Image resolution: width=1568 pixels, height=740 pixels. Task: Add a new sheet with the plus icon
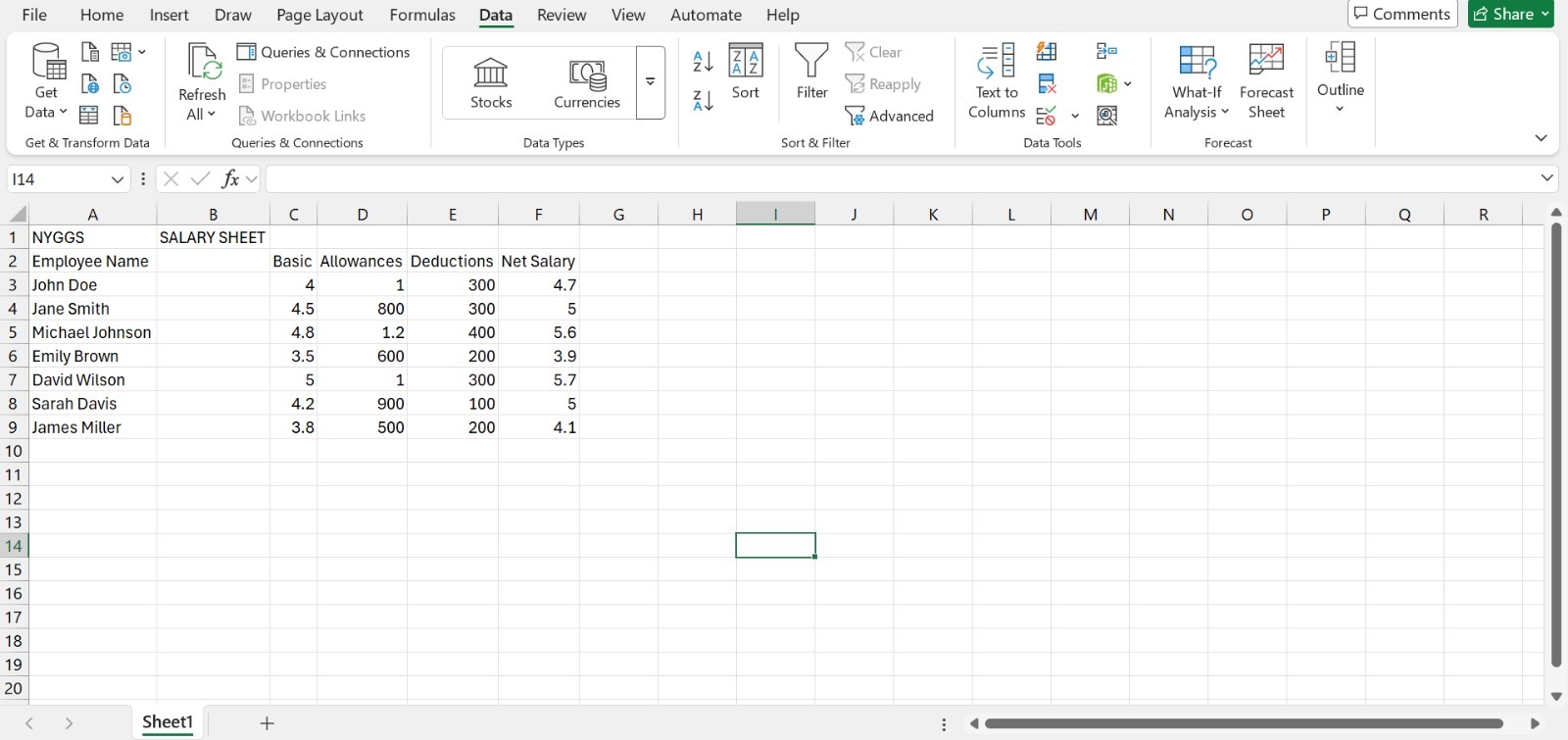tap(267, 723)
